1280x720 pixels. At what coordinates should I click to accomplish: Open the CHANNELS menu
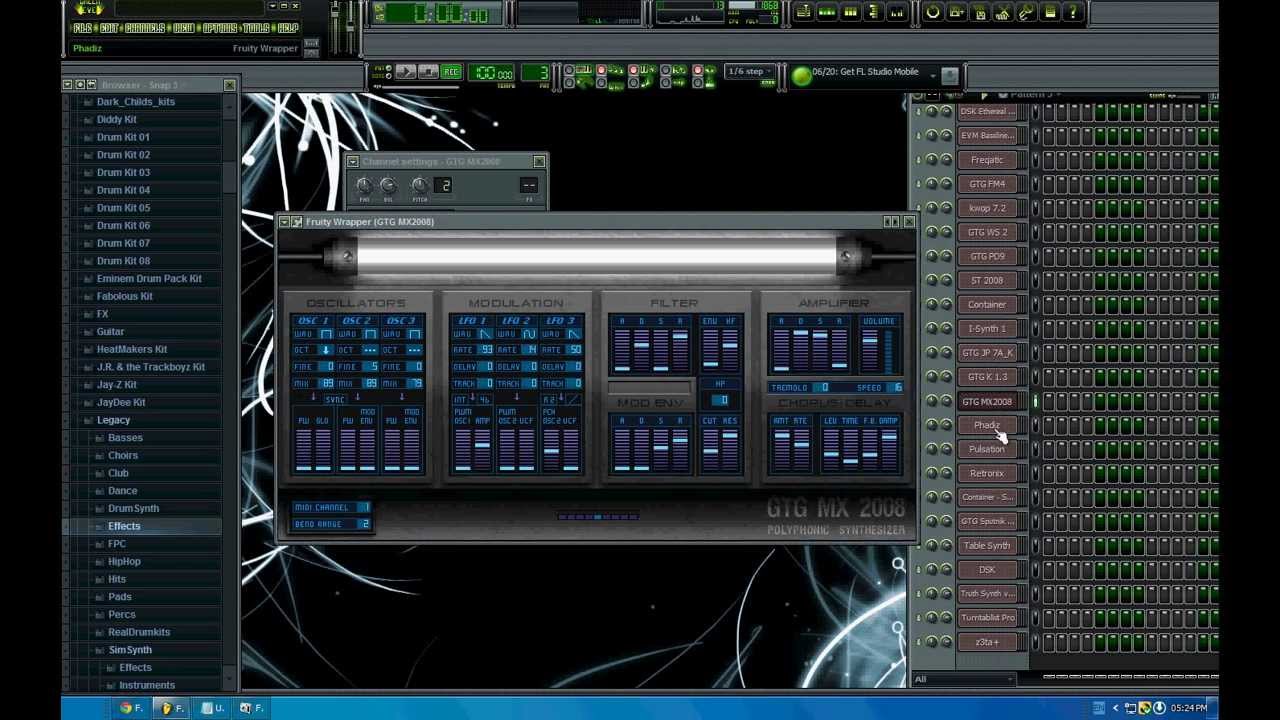pyautogui.click(x=146, y=28)
